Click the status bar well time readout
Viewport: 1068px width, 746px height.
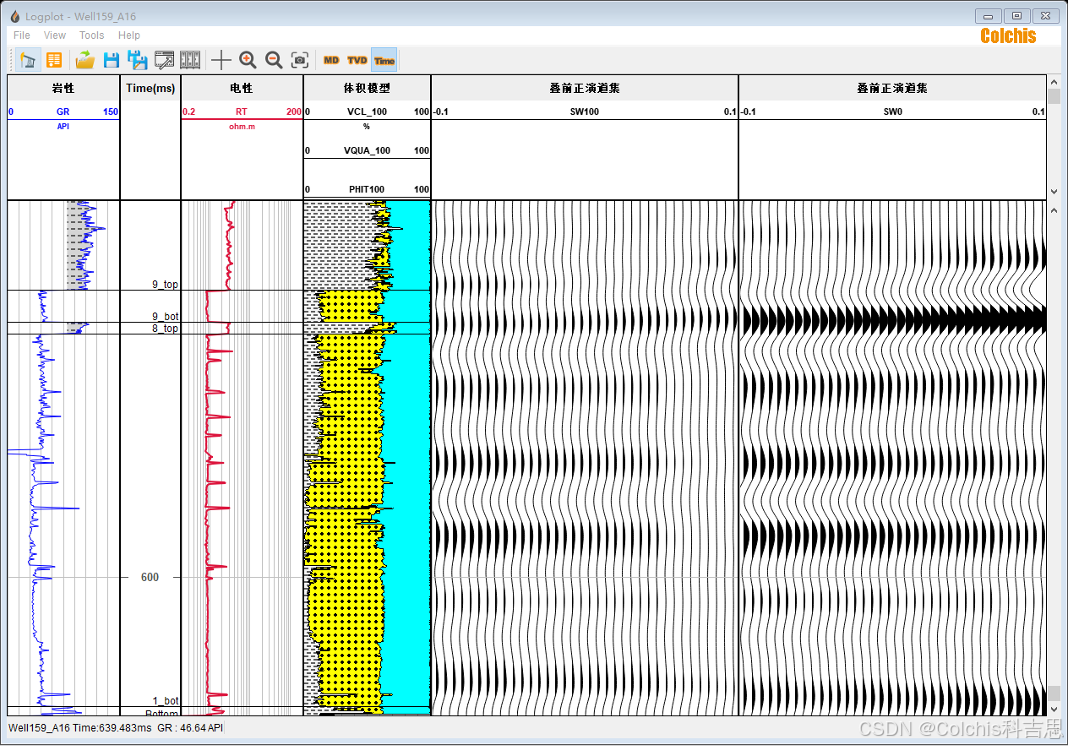pyautogui.click(x=80, y=728)
